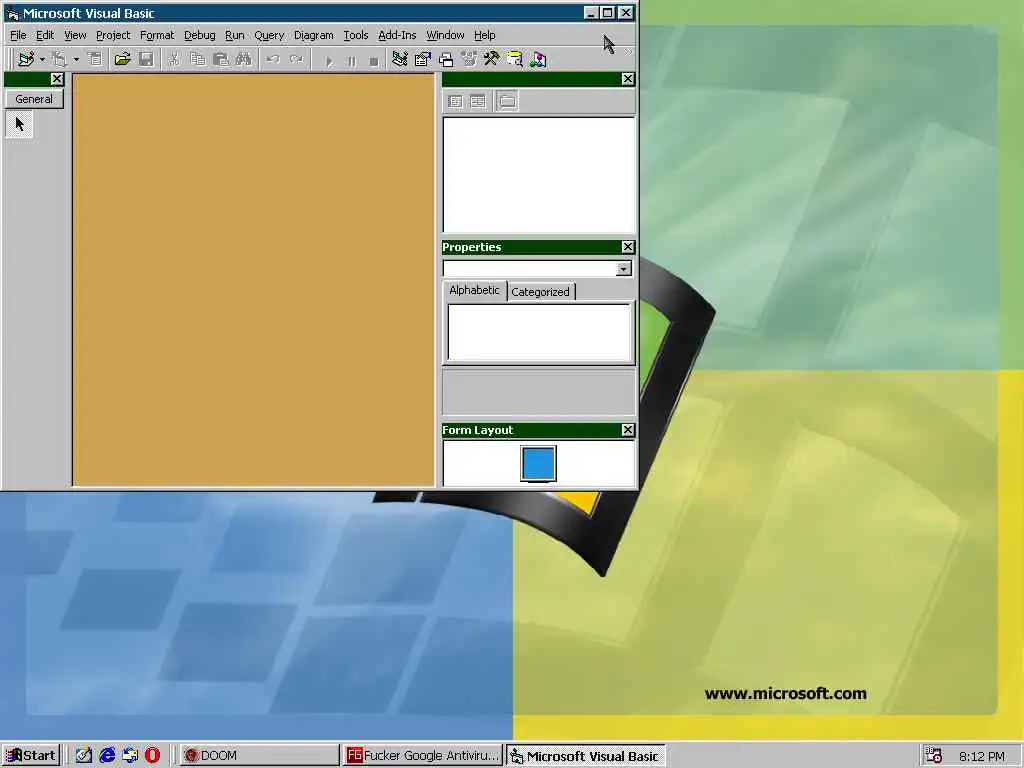The width and height of the screenshot is (1024, 768).
Task: Click the Find binoculars icon
Action: coord(244,59)
